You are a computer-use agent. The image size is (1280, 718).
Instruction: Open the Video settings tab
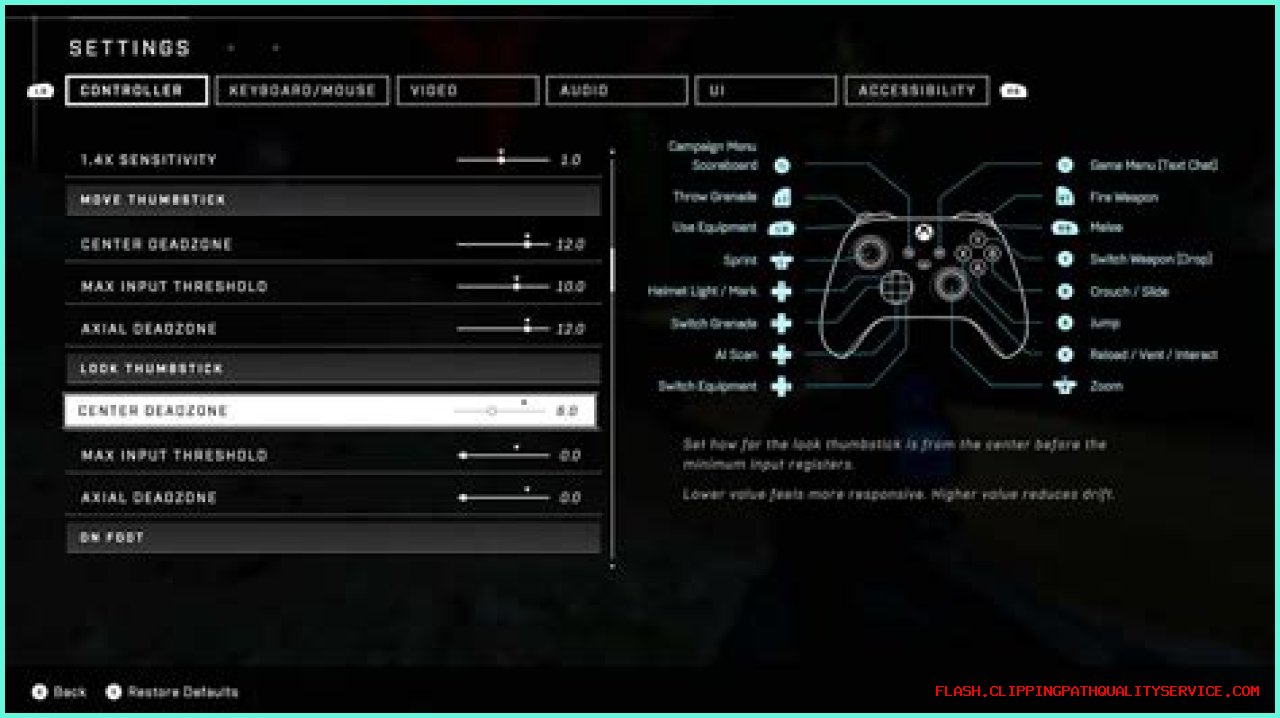pos(468,90)
